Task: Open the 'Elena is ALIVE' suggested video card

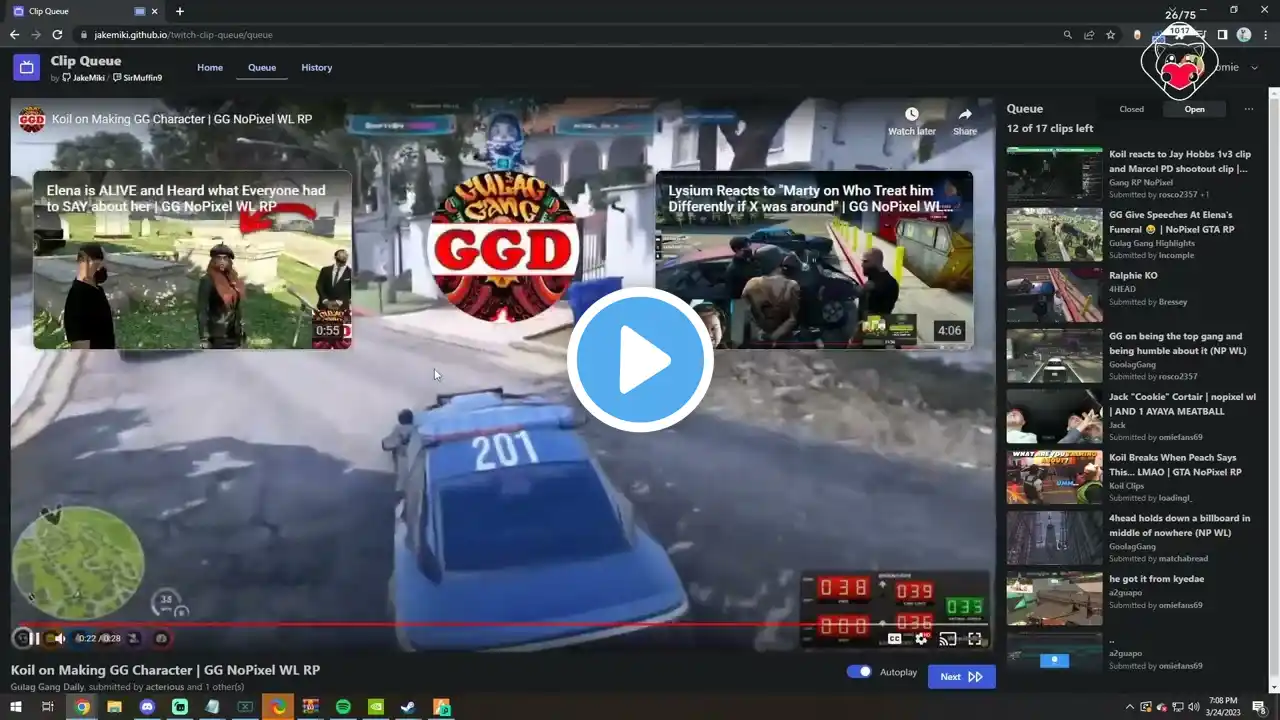Action: [x=192, y=260]
